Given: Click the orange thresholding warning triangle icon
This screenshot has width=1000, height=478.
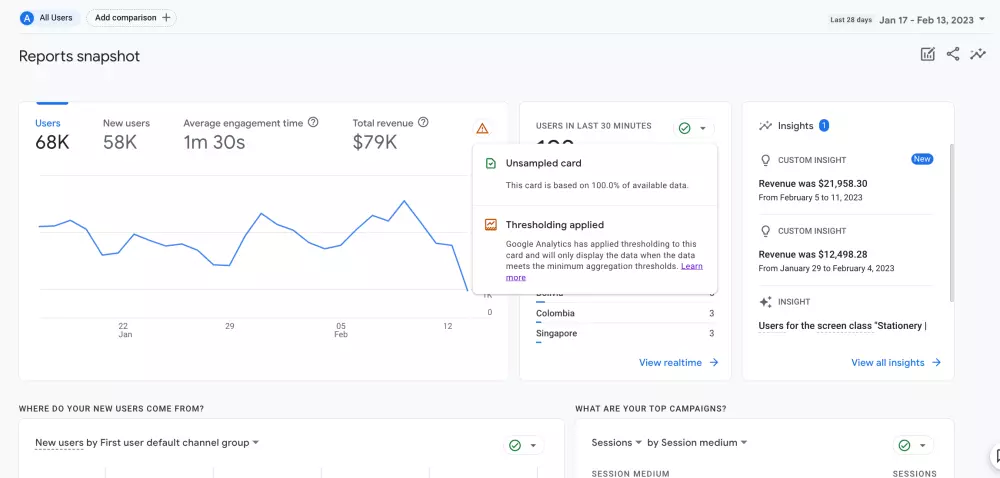Looking at the screenshot, I should click(x=483, y=128).
